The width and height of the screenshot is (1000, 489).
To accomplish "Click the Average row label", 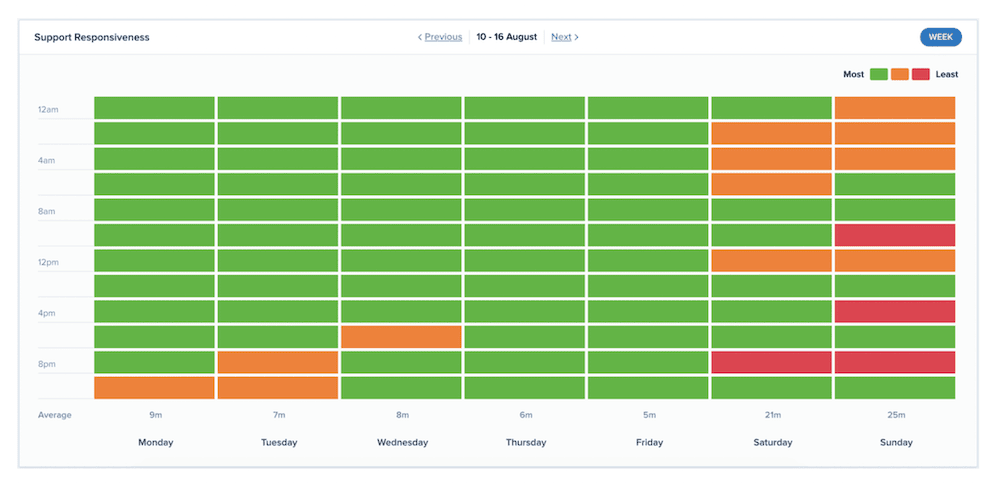I will point(55,415).
